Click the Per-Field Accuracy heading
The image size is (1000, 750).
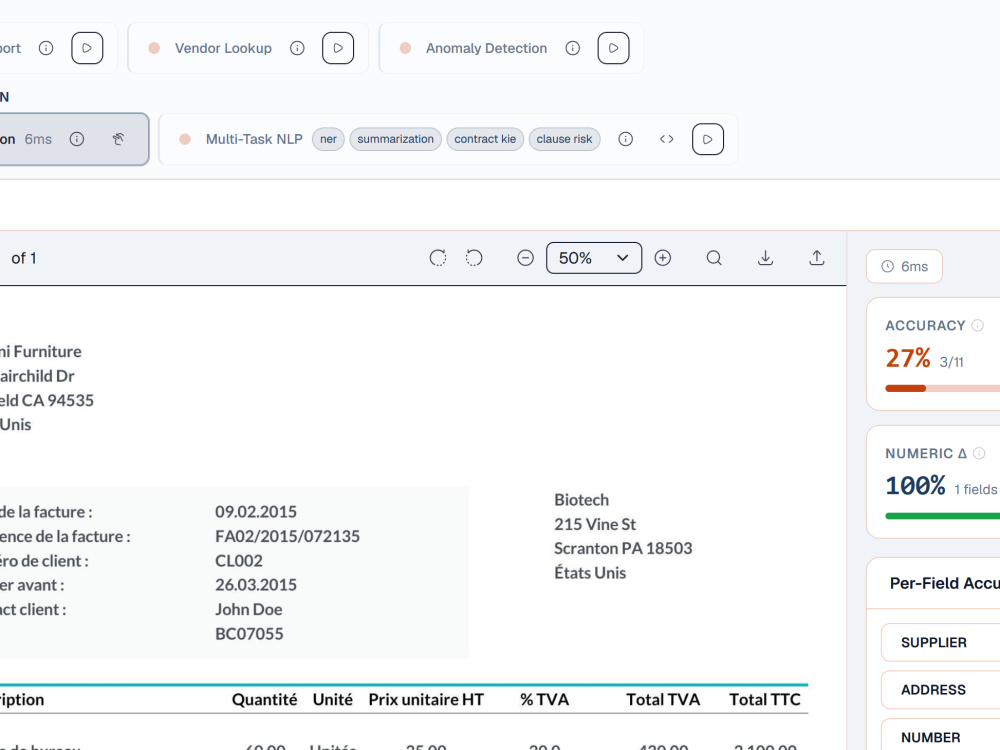point(945,583)
